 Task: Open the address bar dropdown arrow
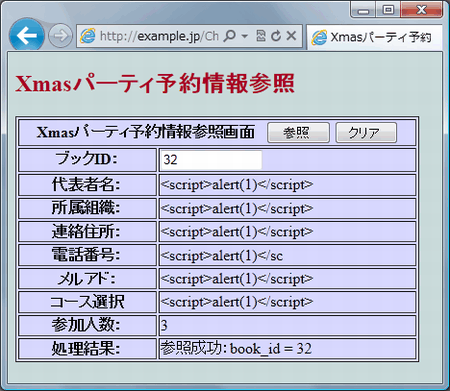tap(245, 36)
